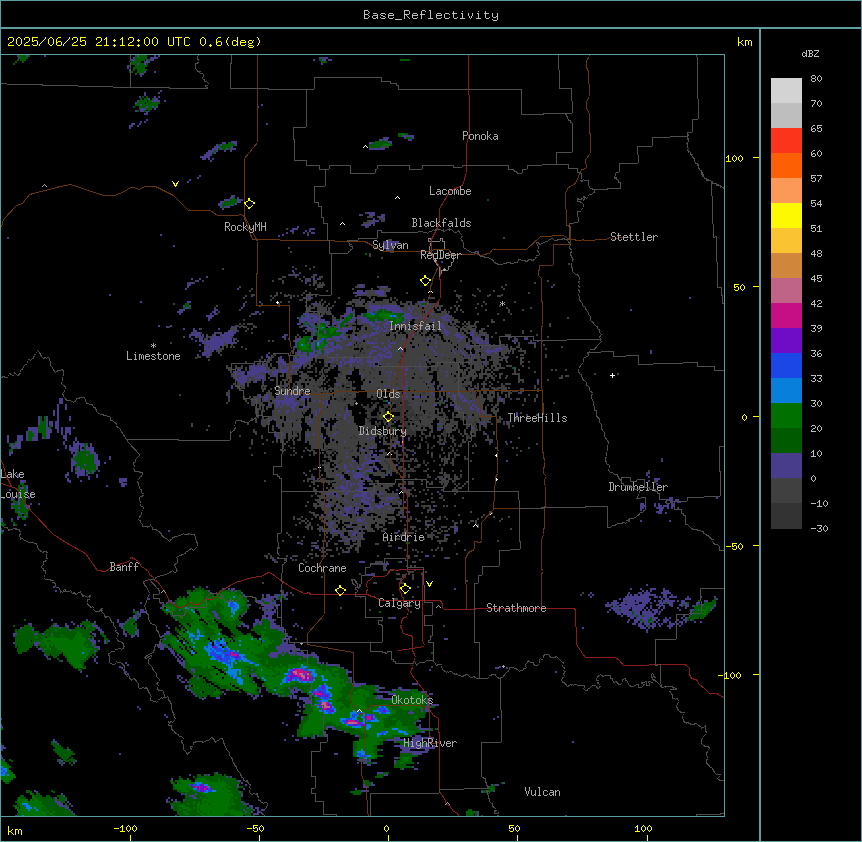Click the Banff label
862x842 pixels.
tap(124, 567)
